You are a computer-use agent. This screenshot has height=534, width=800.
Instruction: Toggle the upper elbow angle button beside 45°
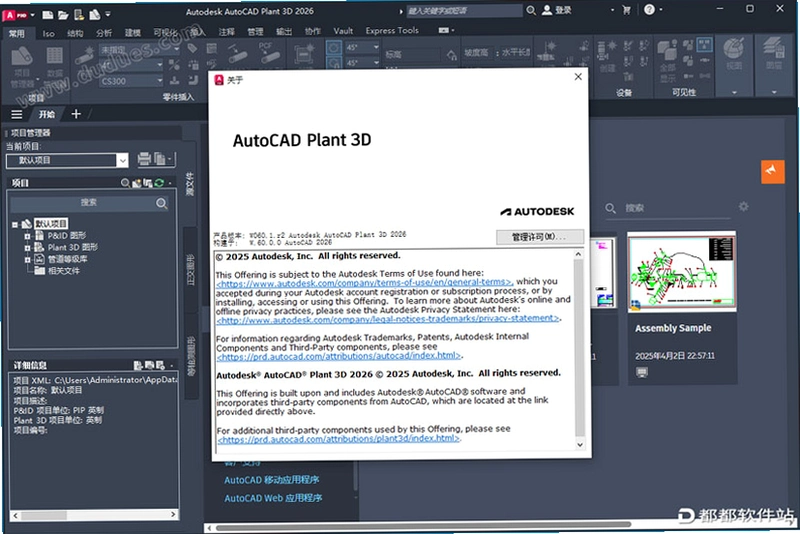(x=334, y=47)
